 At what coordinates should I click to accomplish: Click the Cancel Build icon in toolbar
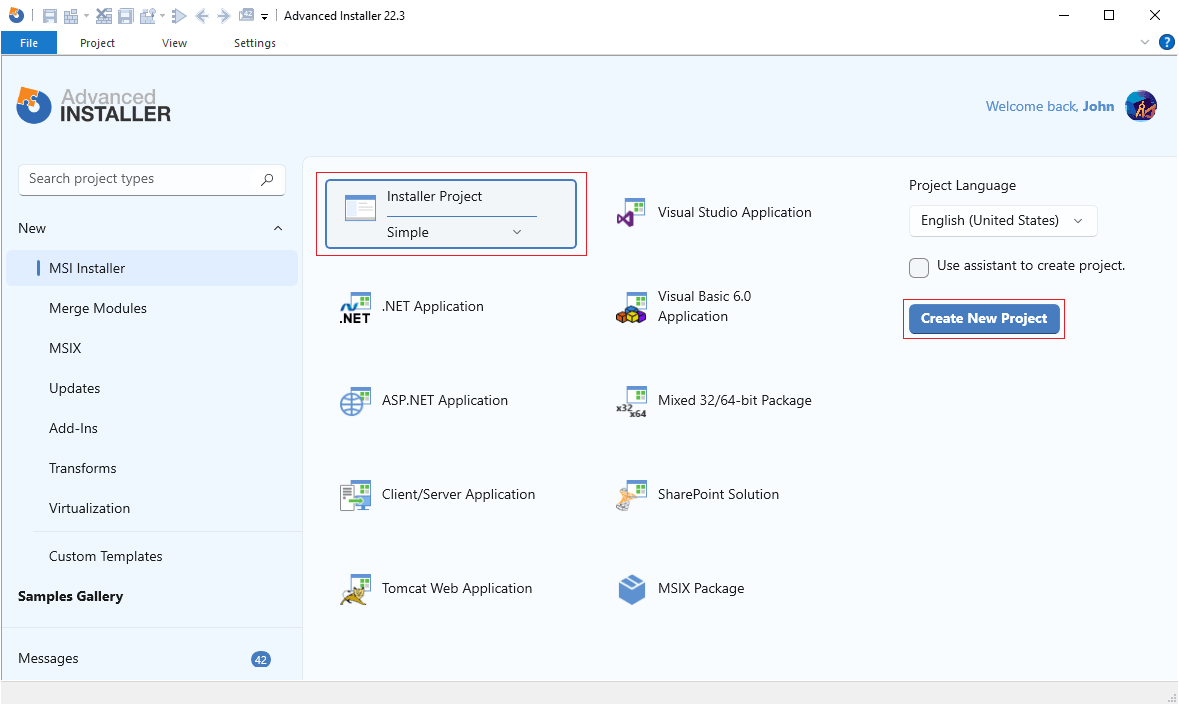coord(104,16)
